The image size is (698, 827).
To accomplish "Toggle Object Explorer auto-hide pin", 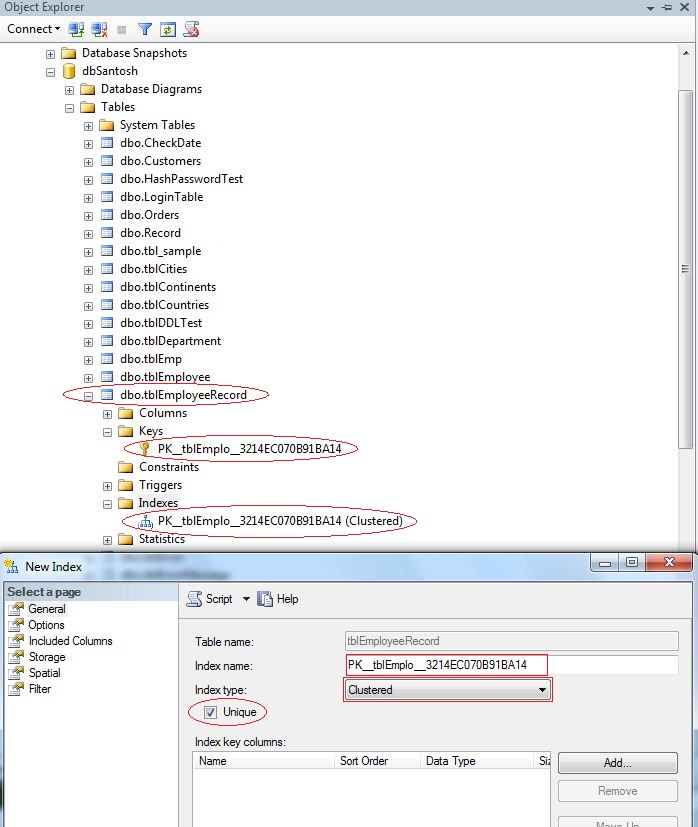I will [x=667, y=7].
